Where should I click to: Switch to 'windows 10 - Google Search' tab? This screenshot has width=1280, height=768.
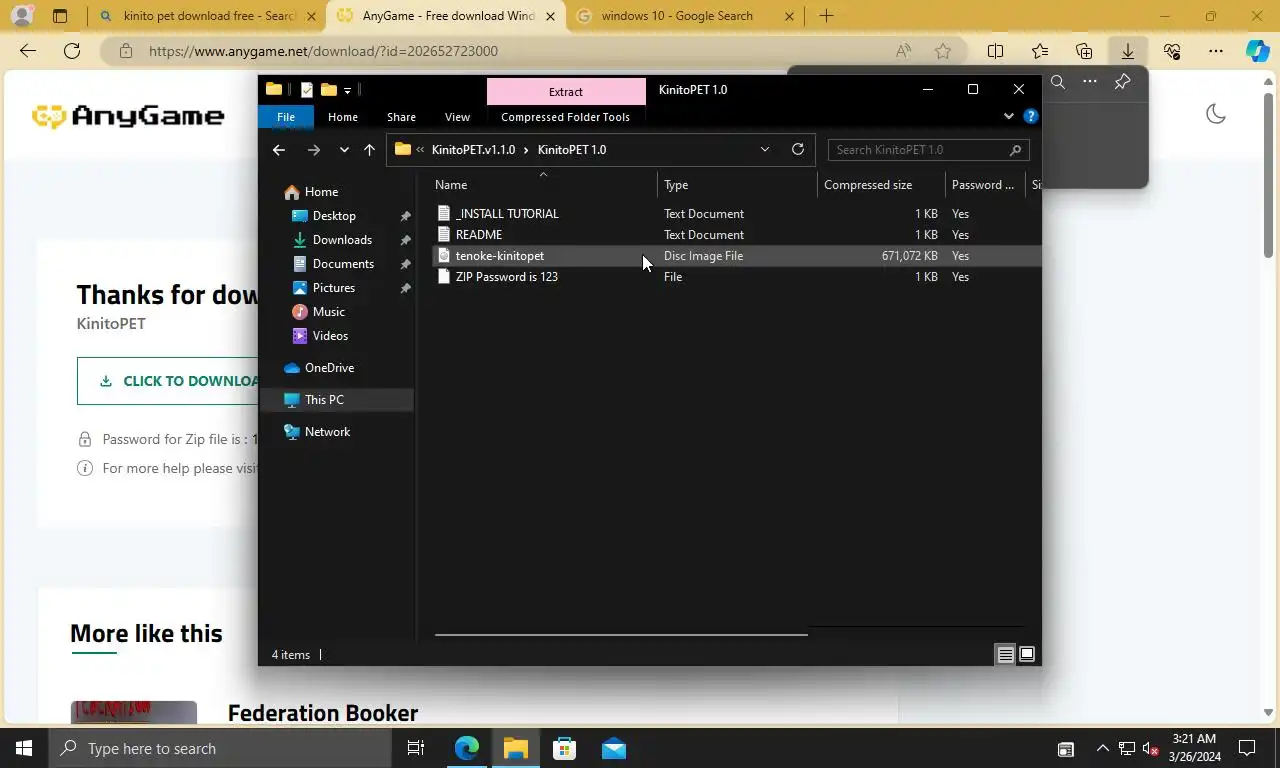[x=677, y=16]
